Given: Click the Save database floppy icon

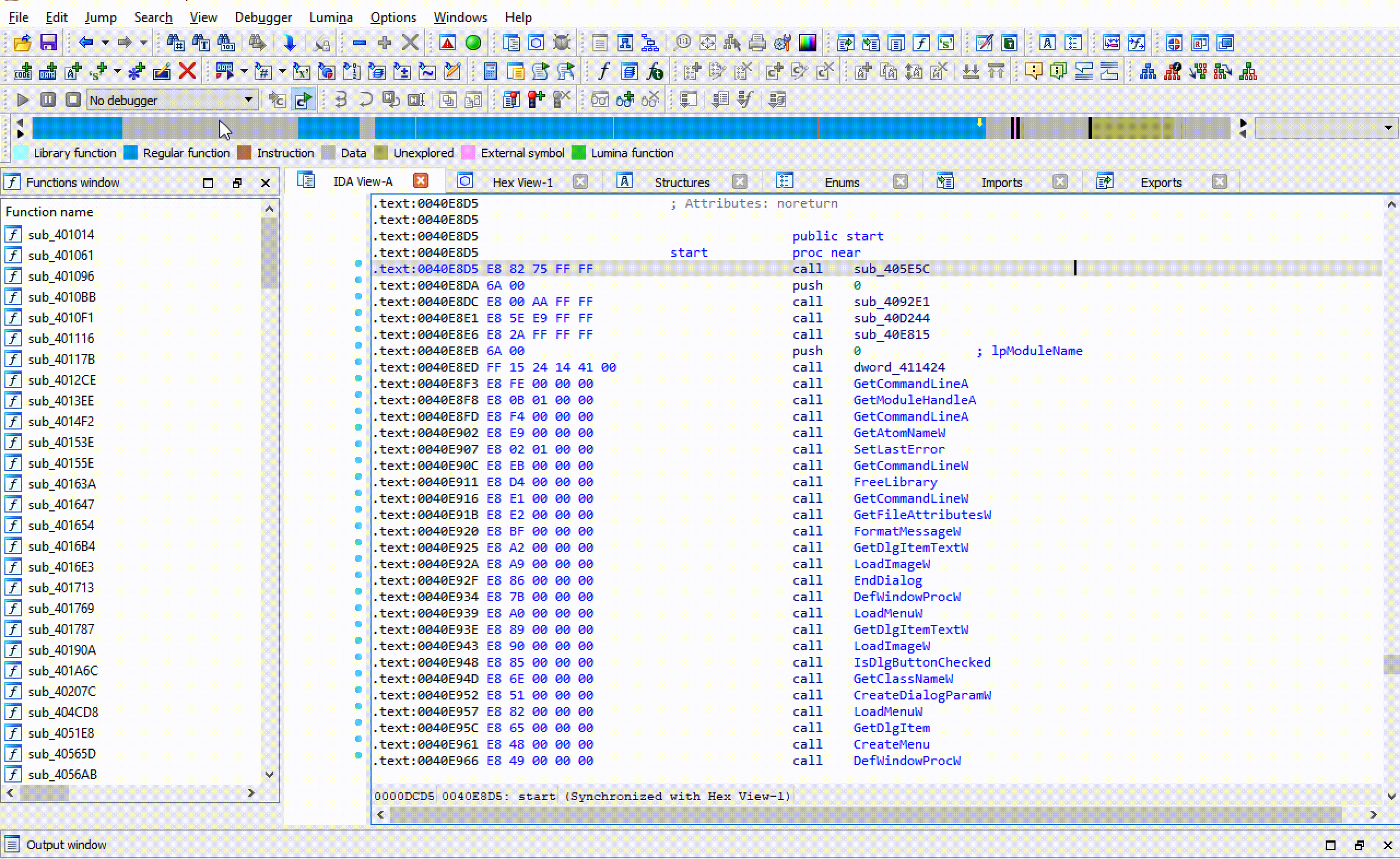Looking at the screenshot, I should pos(48,43).
